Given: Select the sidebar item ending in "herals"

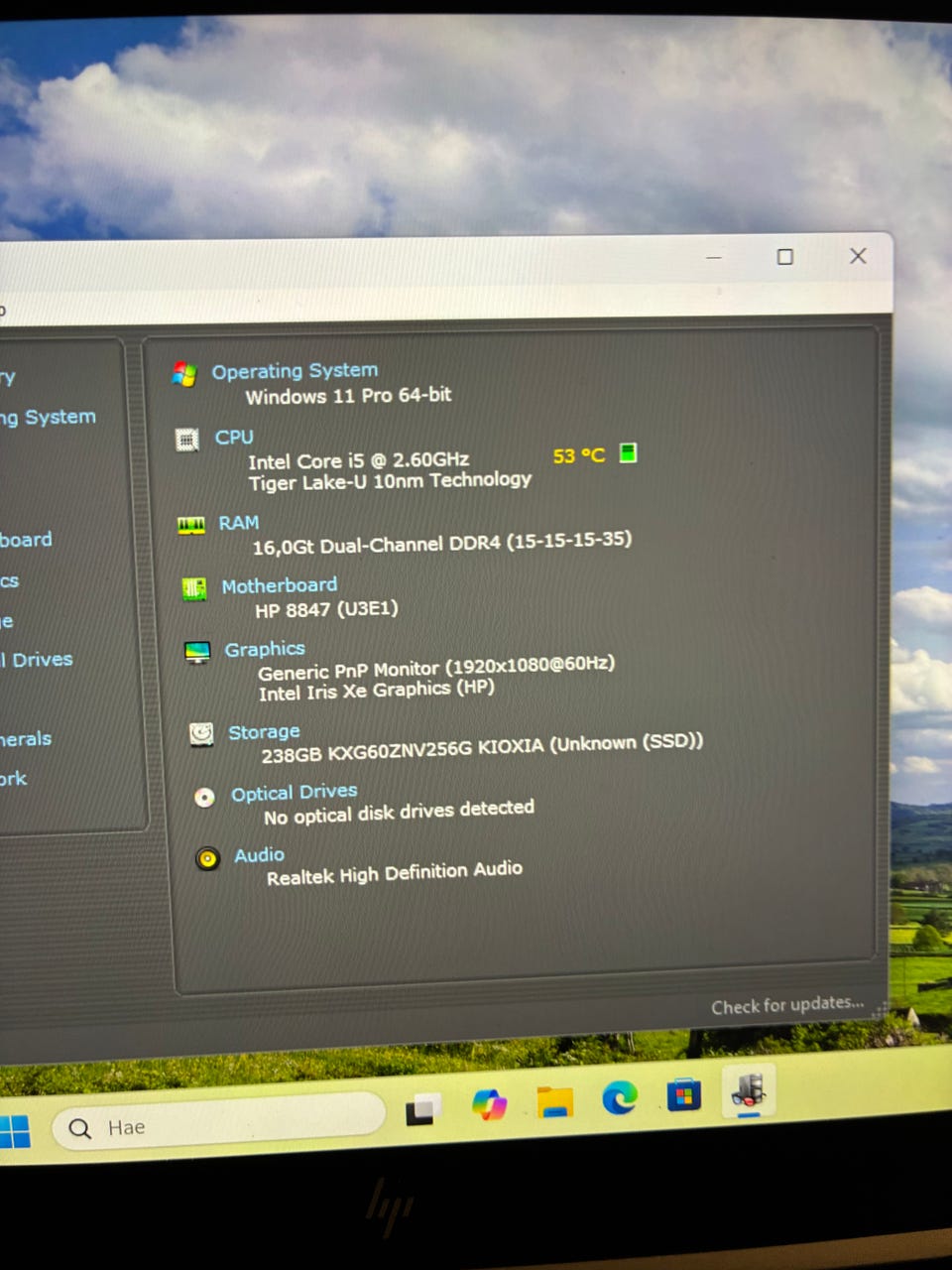Looking at the screenshot, I should pyautogui.click(x=26, y=739).
